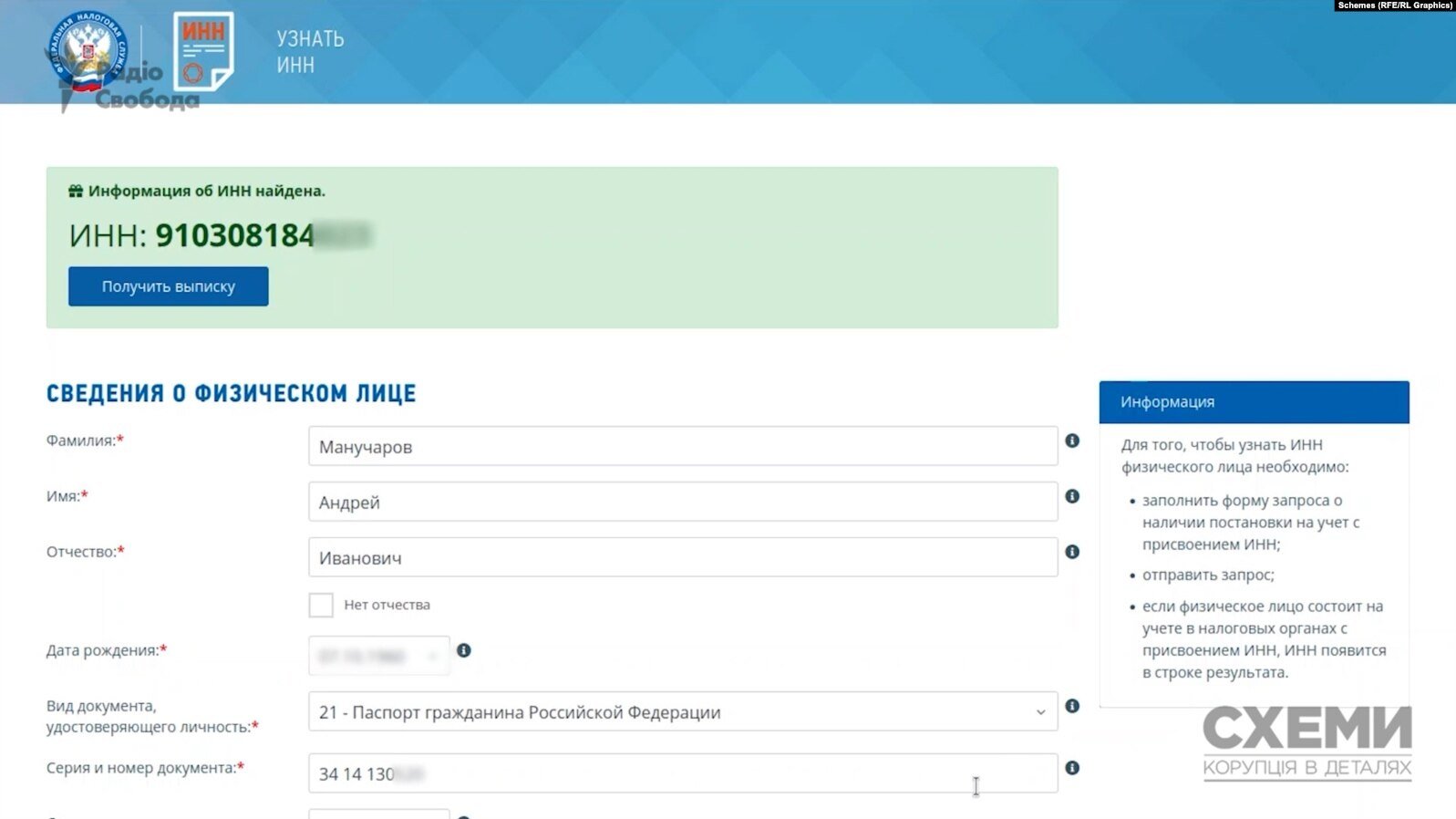Select the Информация panel header
The height and width of the screenshot is (819, 1456).
pos(1254,402)
